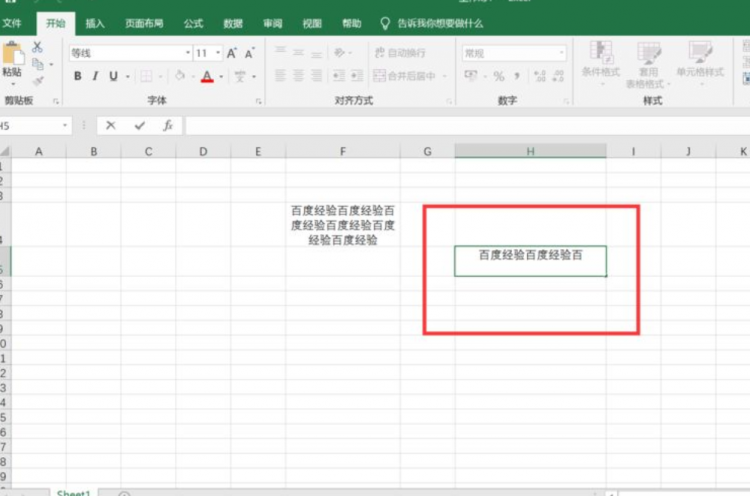Cancel the formula bar entry with X
The height and width of the screenshot is (496, 750).
110,125
